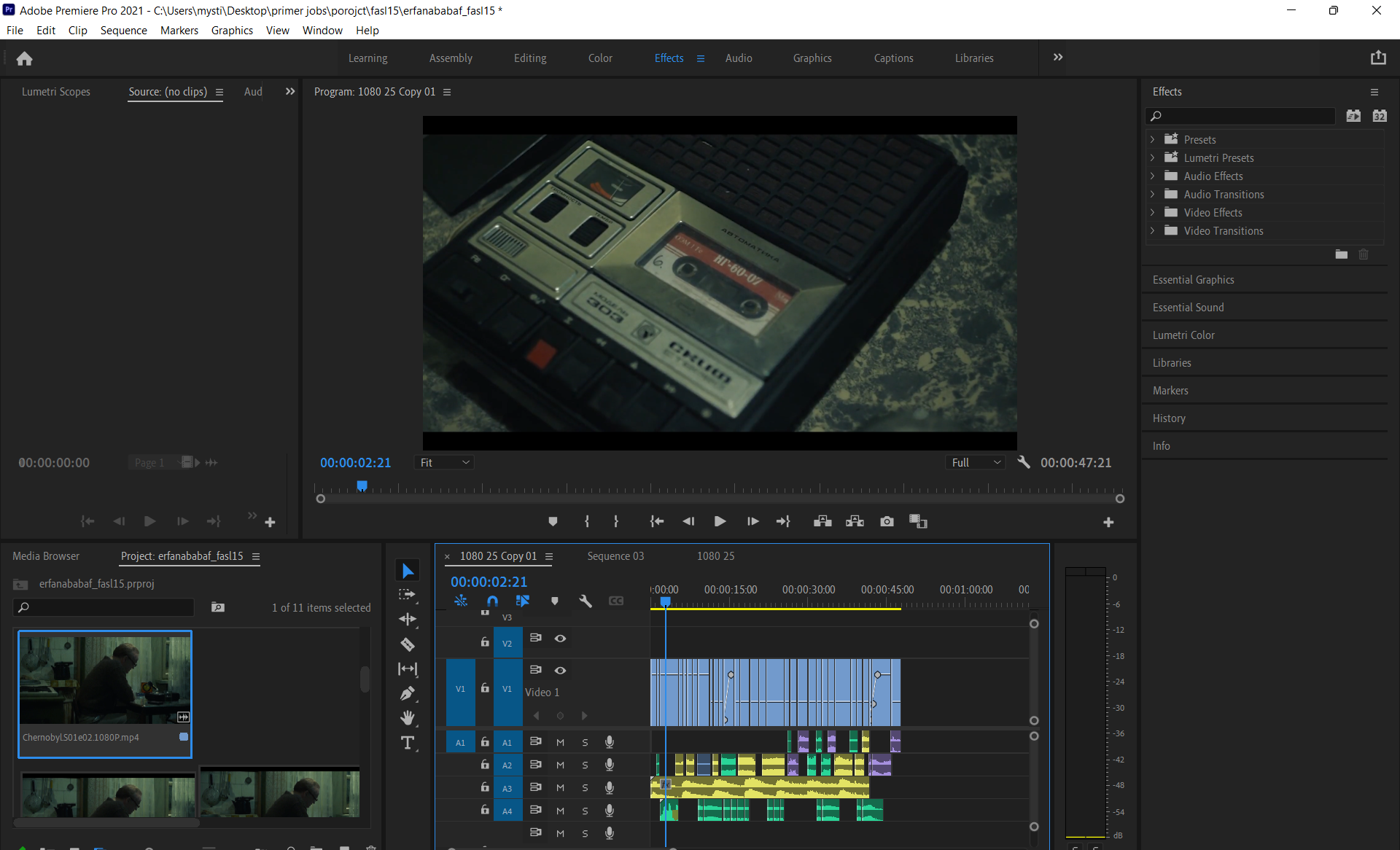Open the Media Browser tab

pyautogui.click(x=46, y=556)
